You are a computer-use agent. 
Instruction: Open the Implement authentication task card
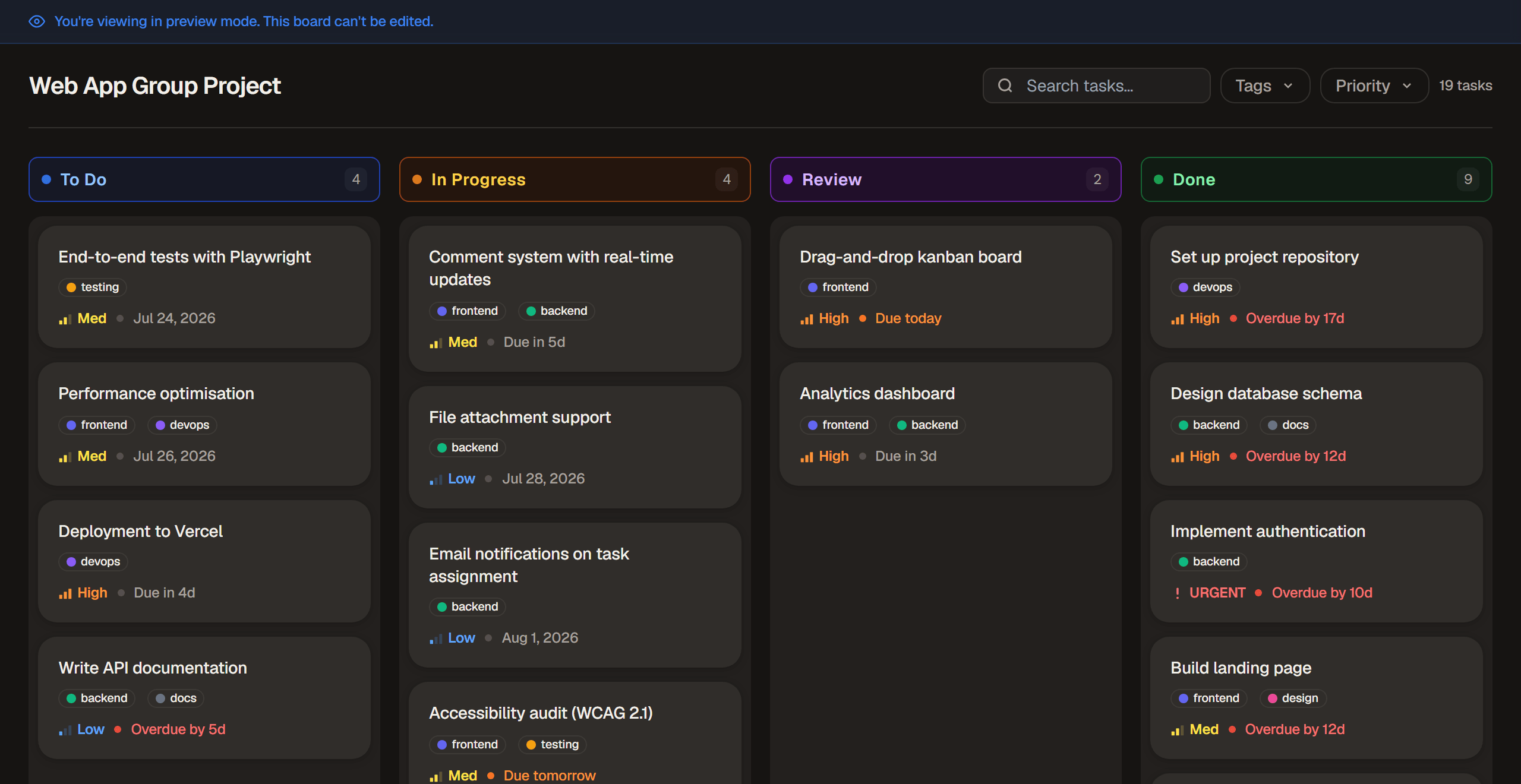pos(1317,561)
